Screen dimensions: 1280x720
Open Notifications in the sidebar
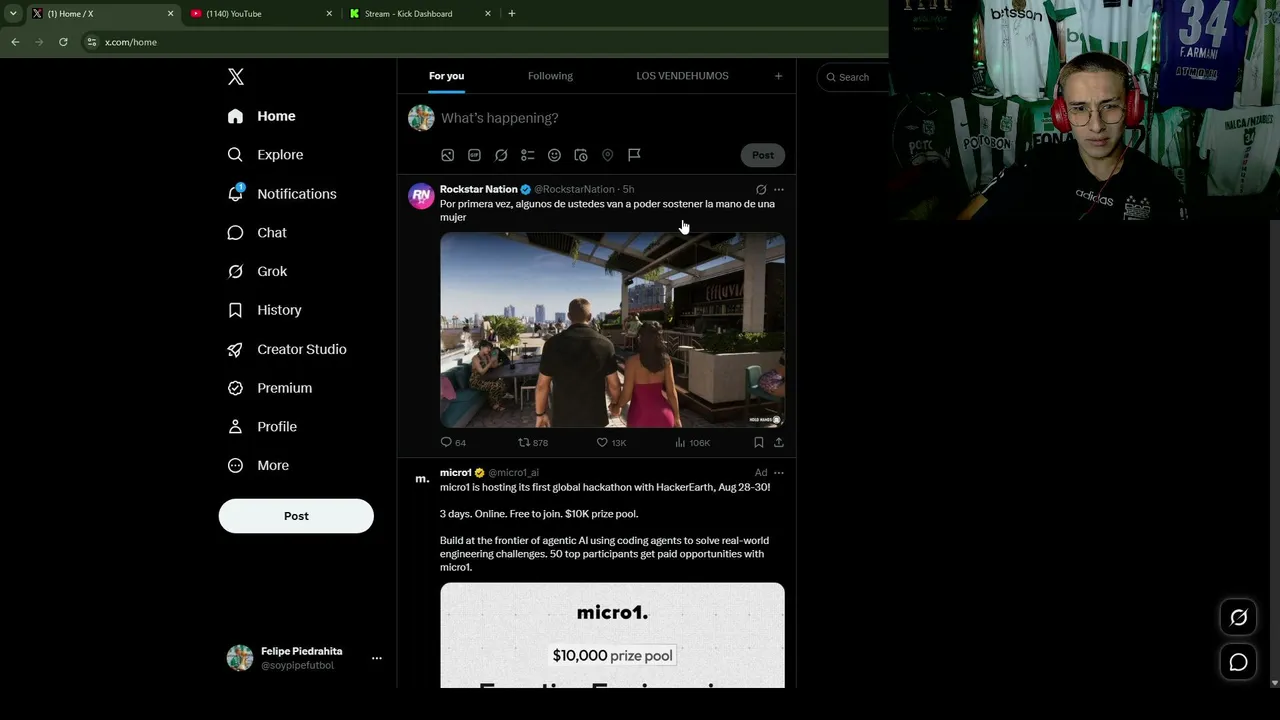pos(282,194)
